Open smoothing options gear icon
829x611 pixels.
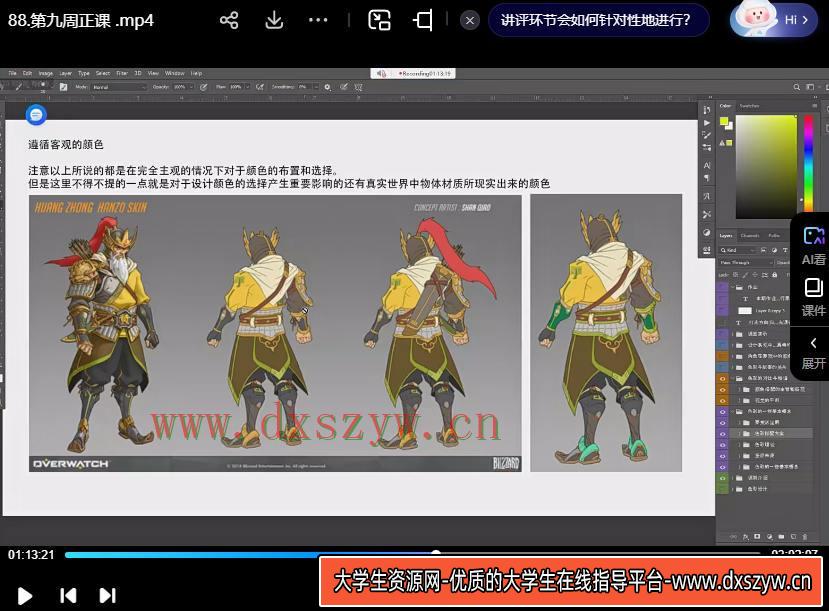(327, 87)
